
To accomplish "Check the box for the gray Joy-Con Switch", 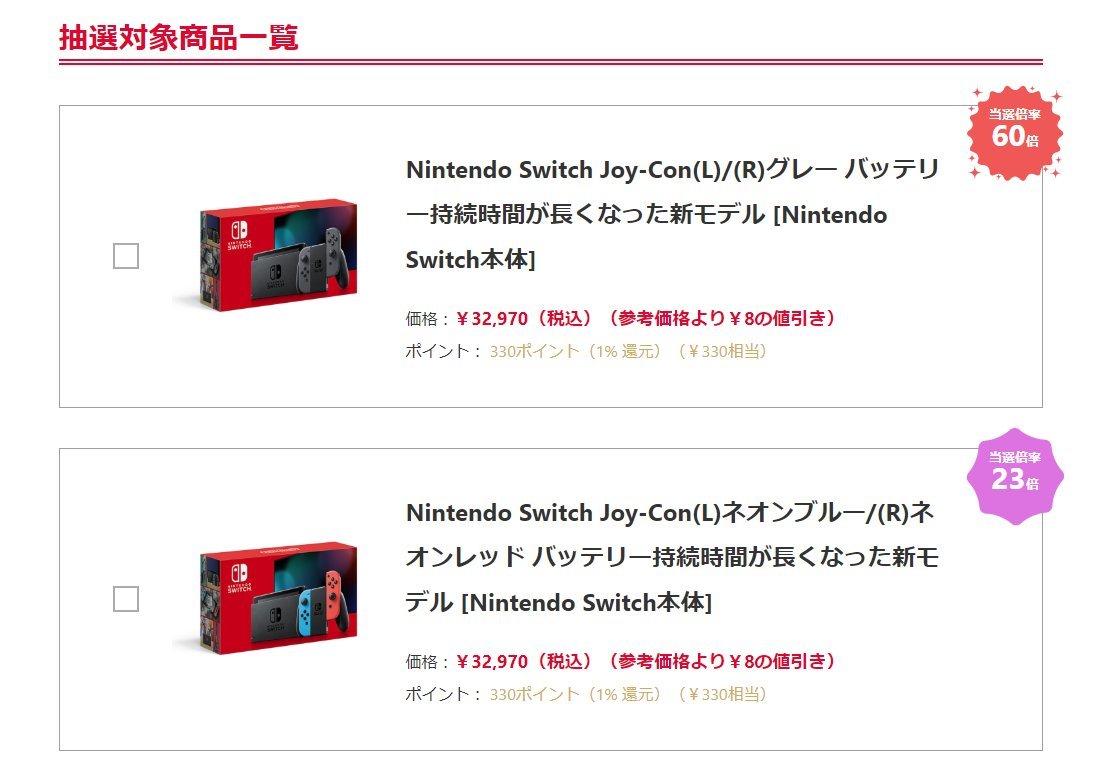I will pos(126,257).
